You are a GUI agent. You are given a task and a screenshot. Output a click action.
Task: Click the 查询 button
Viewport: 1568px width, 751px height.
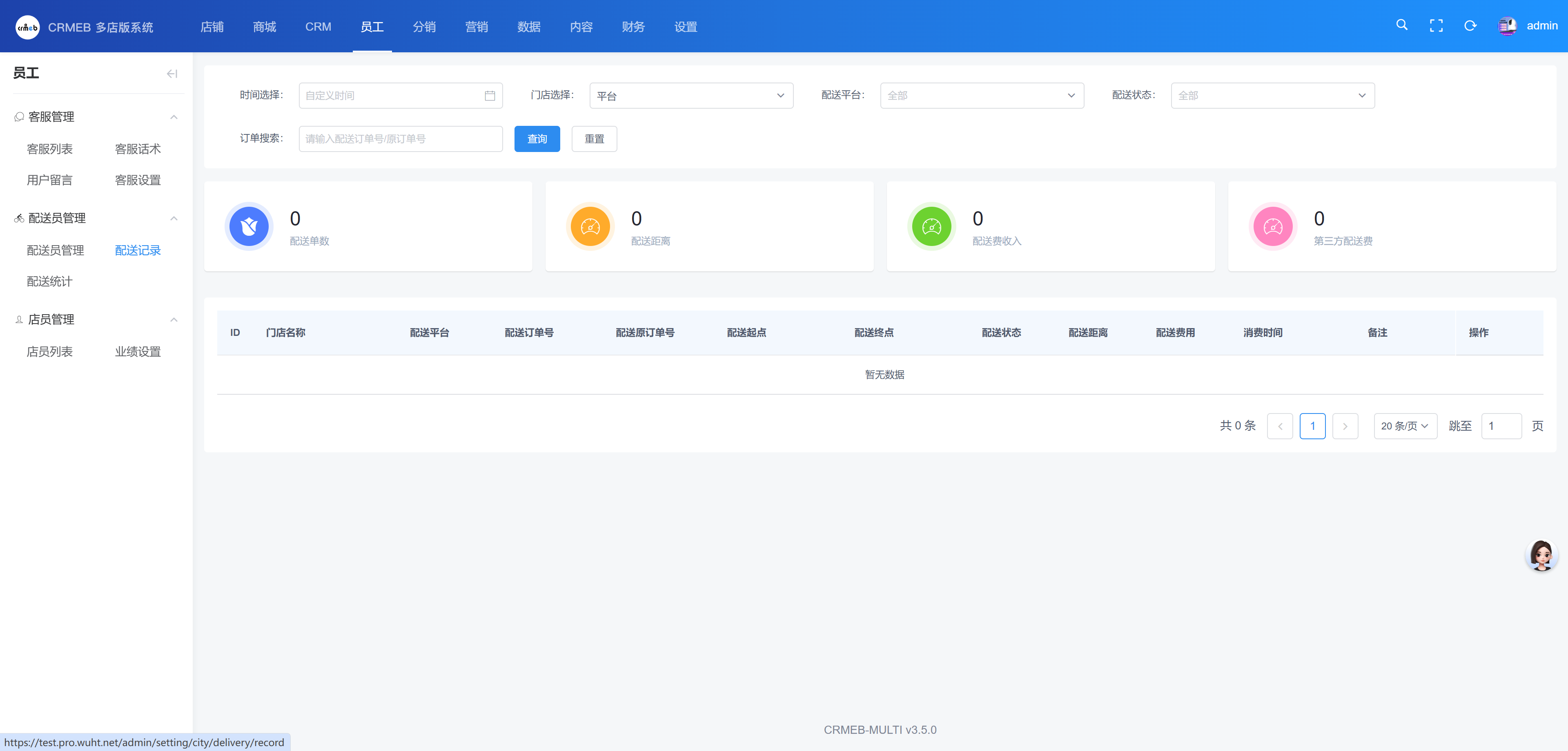[536, 139]
